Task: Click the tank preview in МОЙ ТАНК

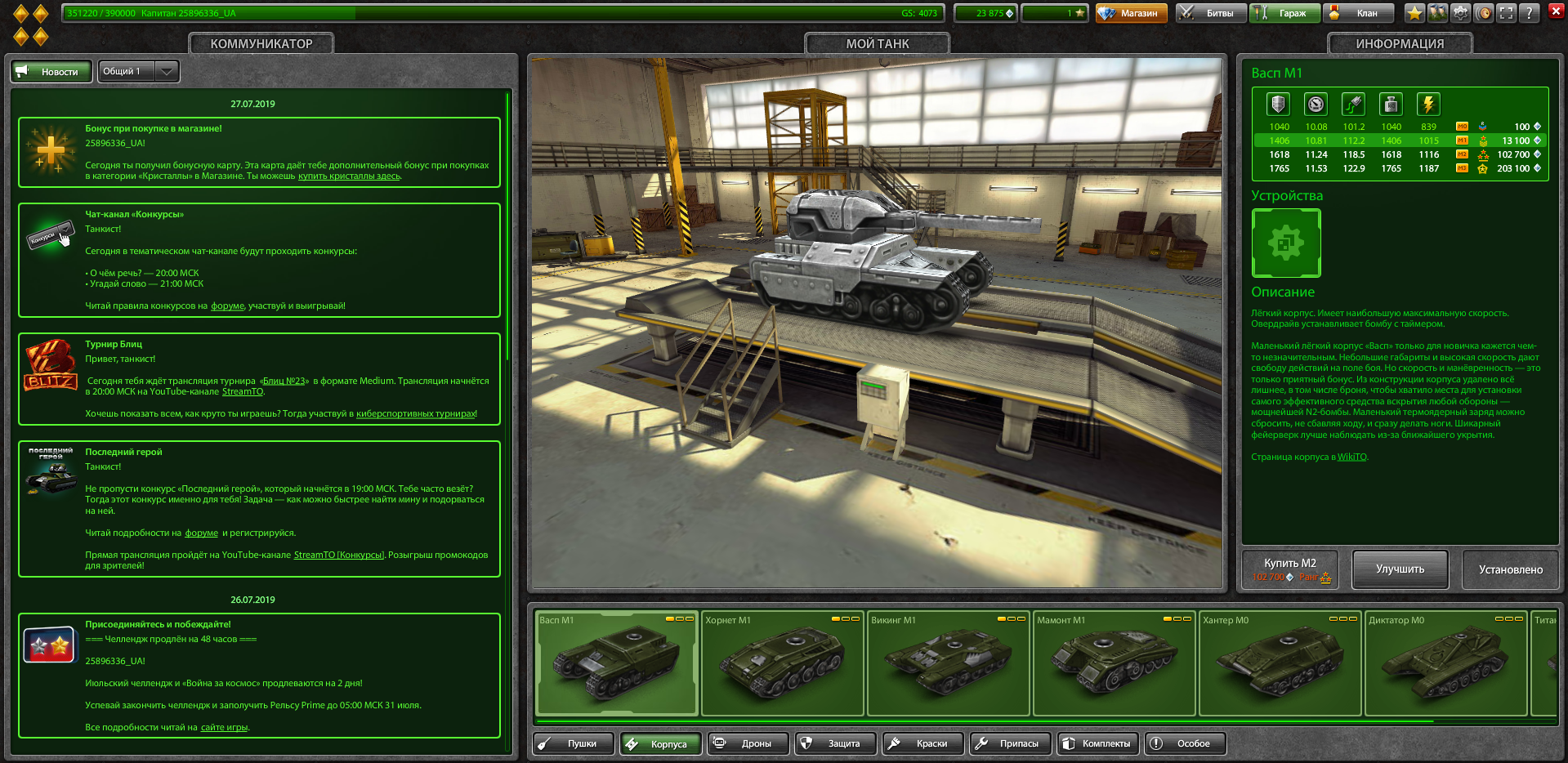Action: pyautogui.click(x=877, y=323)
